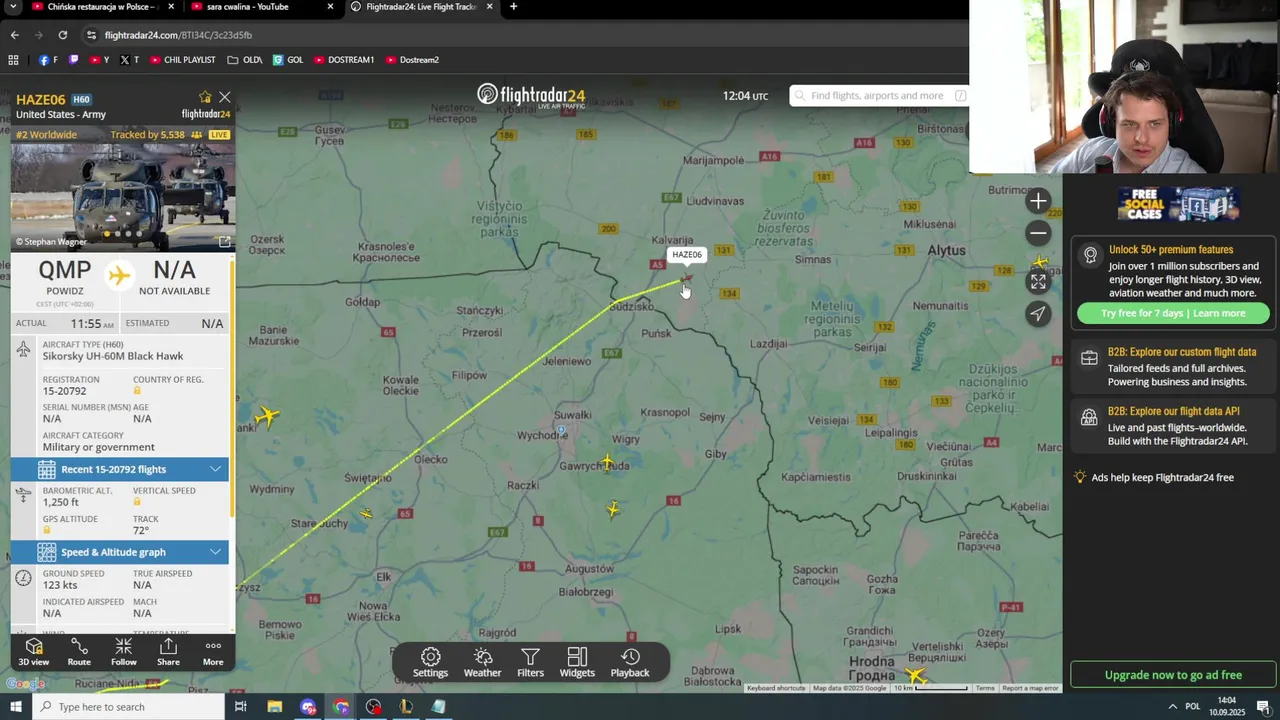Click Upgrade now to go ad free

pyautogui.click(x=1173, y=675)
